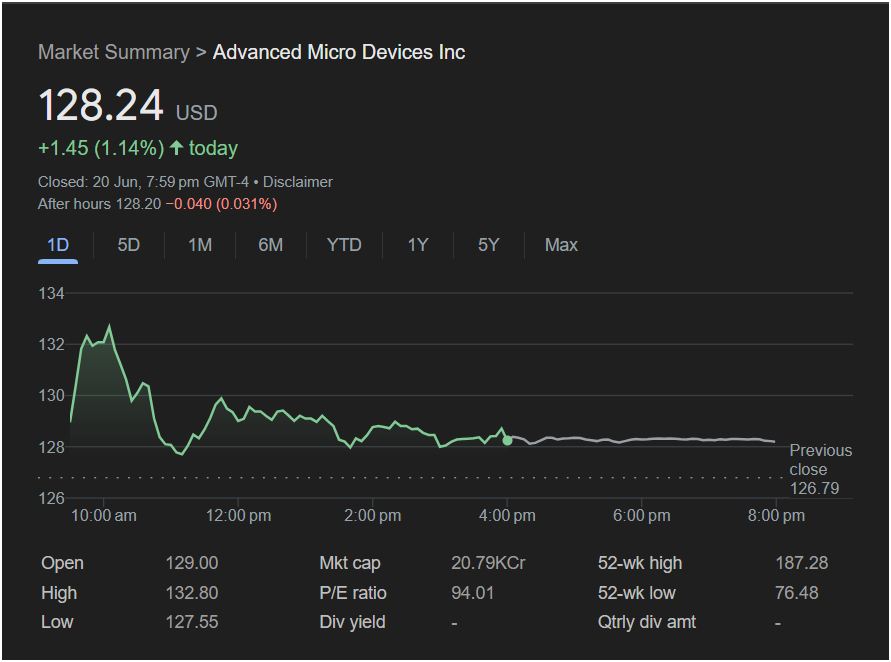
Task: Click the 130 y-axis label
Action: [x=51, y=395]
